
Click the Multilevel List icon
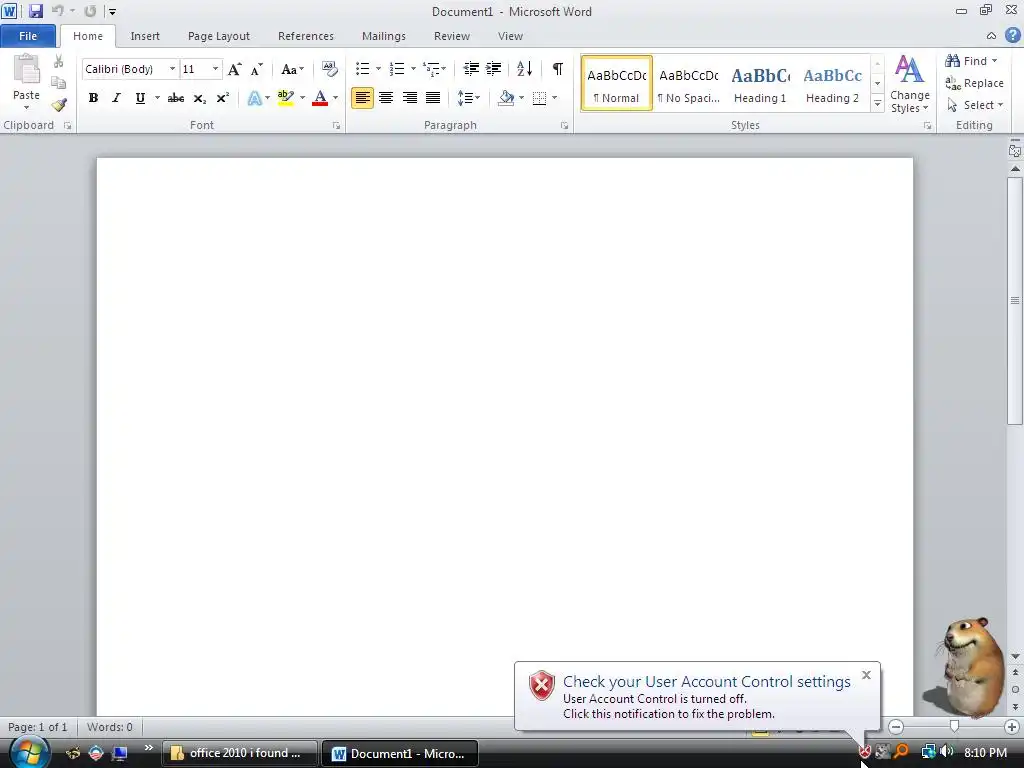(431, 69)
